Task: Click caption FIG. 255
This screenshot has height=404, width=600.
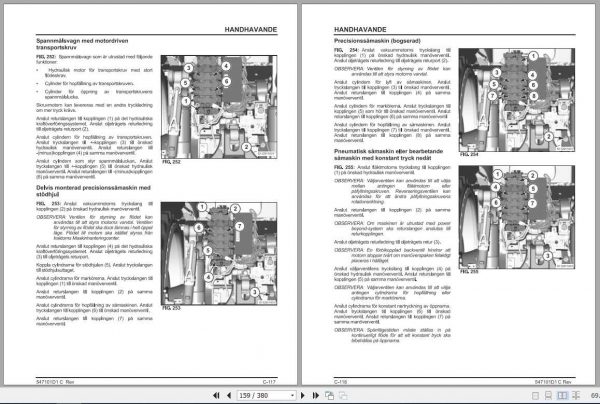Action: (469, 272)
